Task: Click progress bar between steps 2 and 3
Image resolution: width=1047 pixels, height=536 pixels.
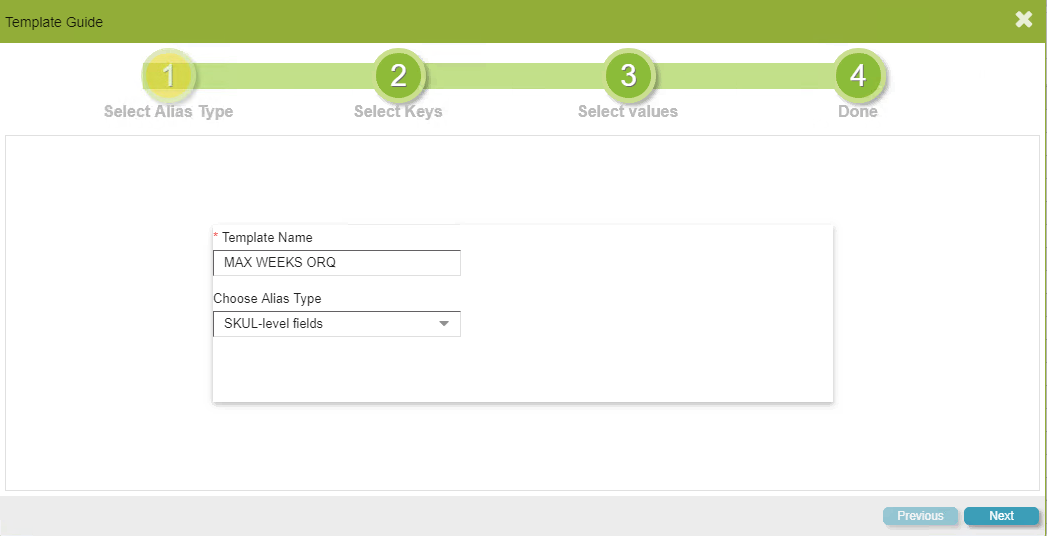Action: click(x=513, y=76)
